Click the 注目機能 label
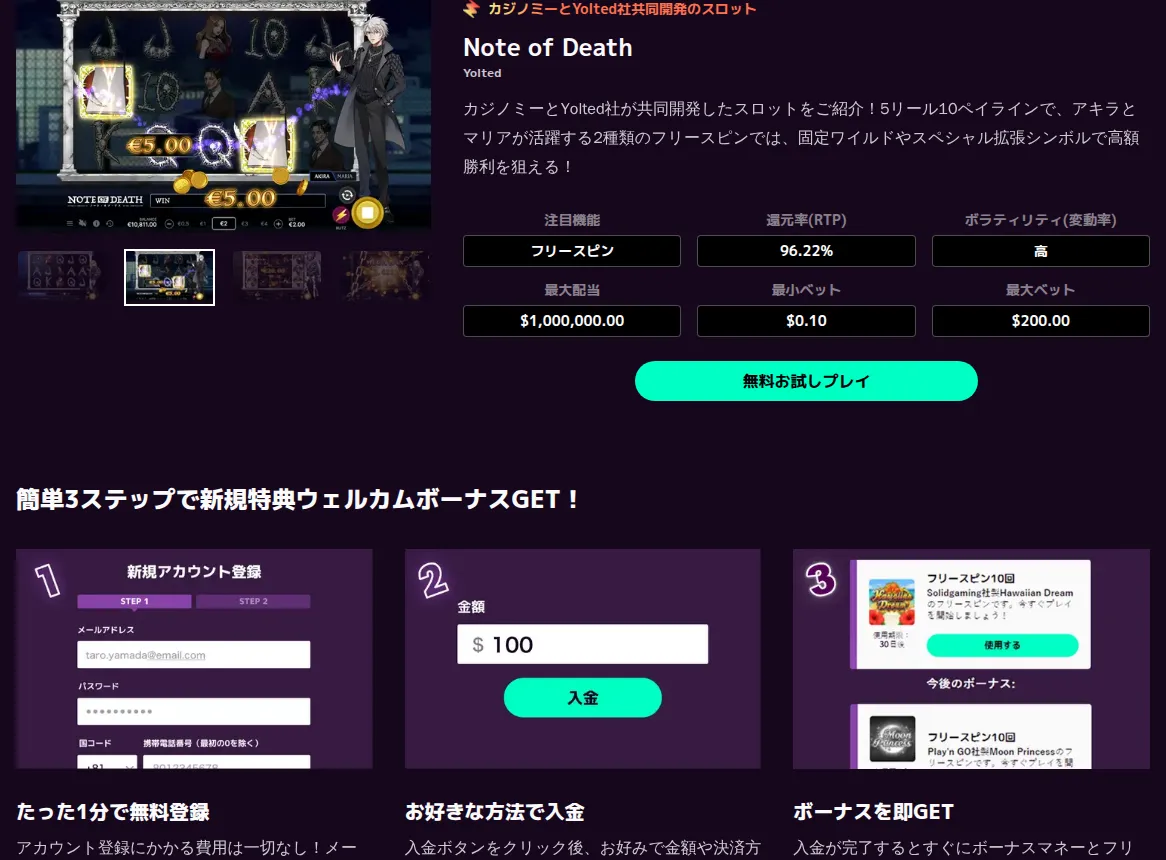The image size is (1166, 860). tap(572, 220)
